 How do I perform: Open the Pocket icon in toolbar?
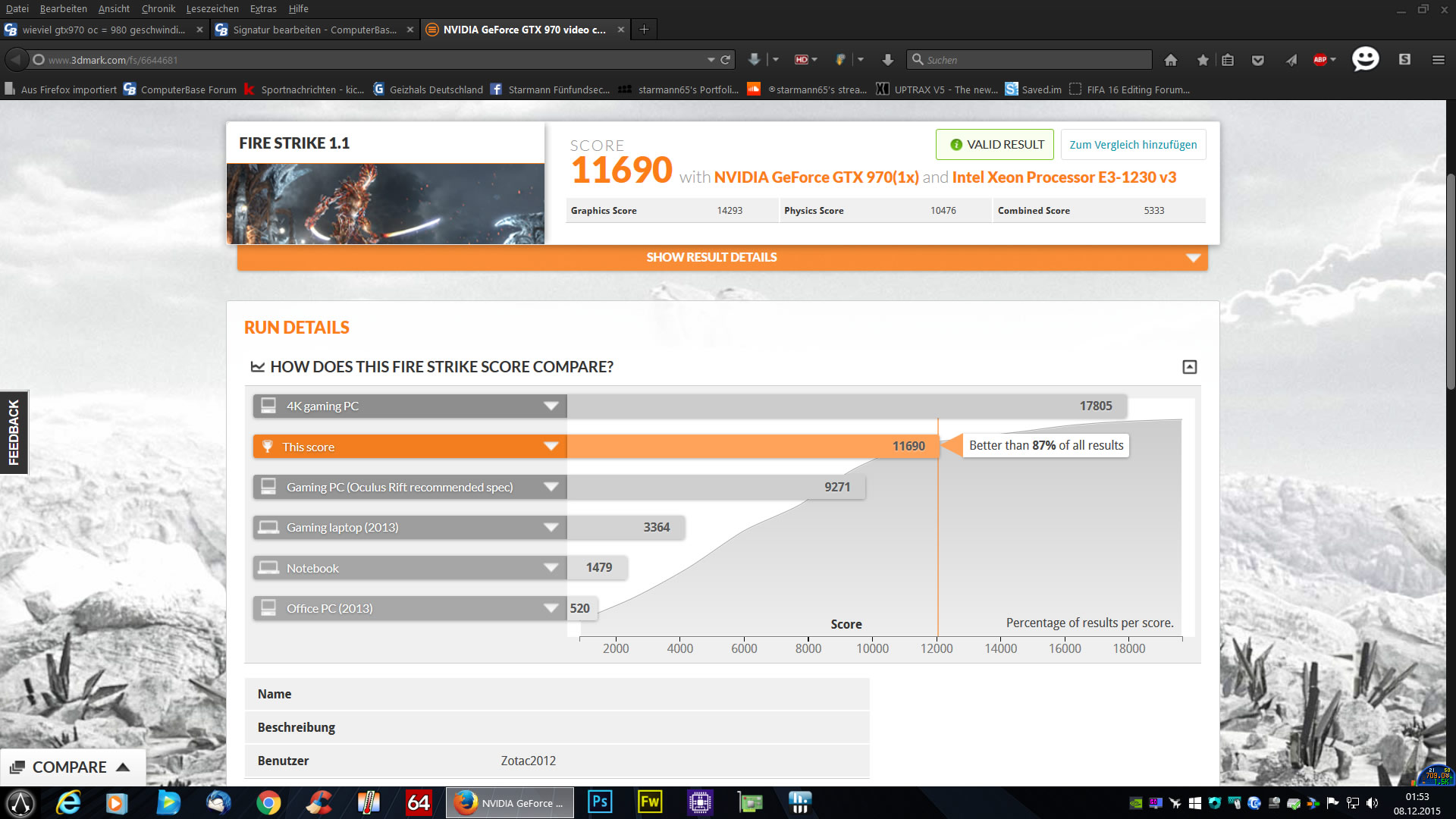pyautogui.click(x=1258, y=60)
